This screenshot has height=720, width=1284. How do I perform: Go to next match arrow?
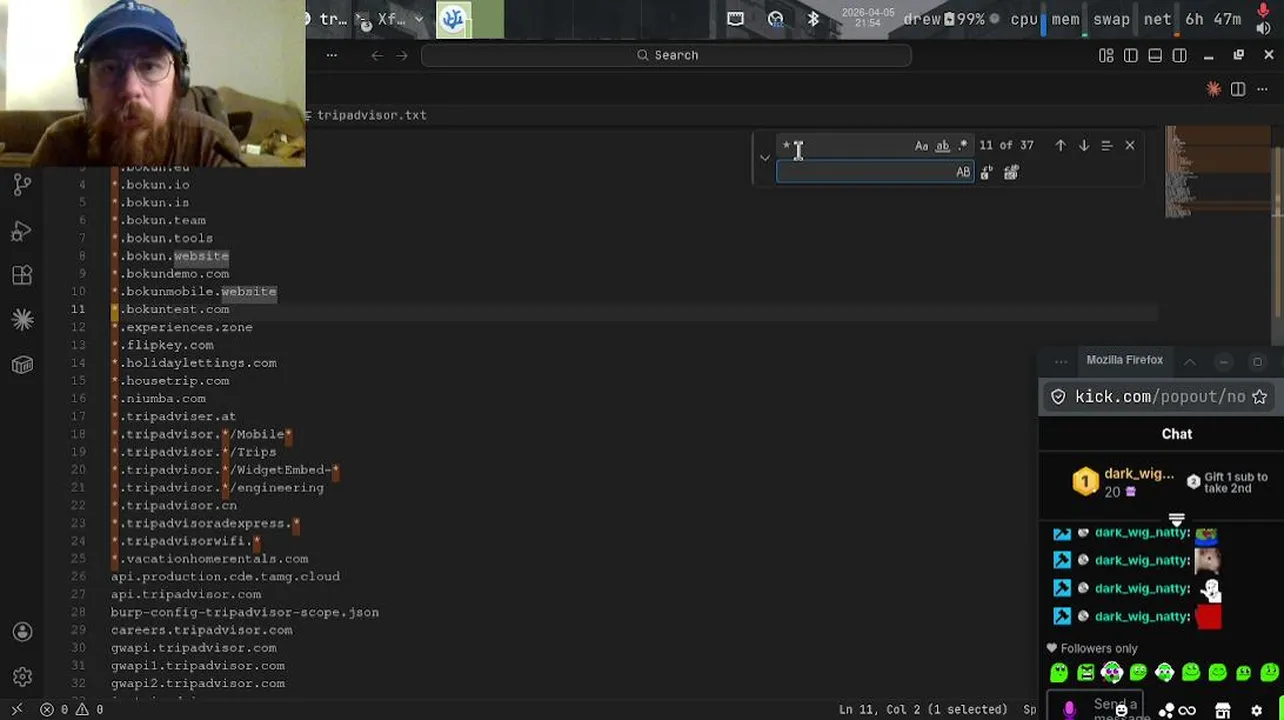pyautogui.click(x=1083, y=146)
